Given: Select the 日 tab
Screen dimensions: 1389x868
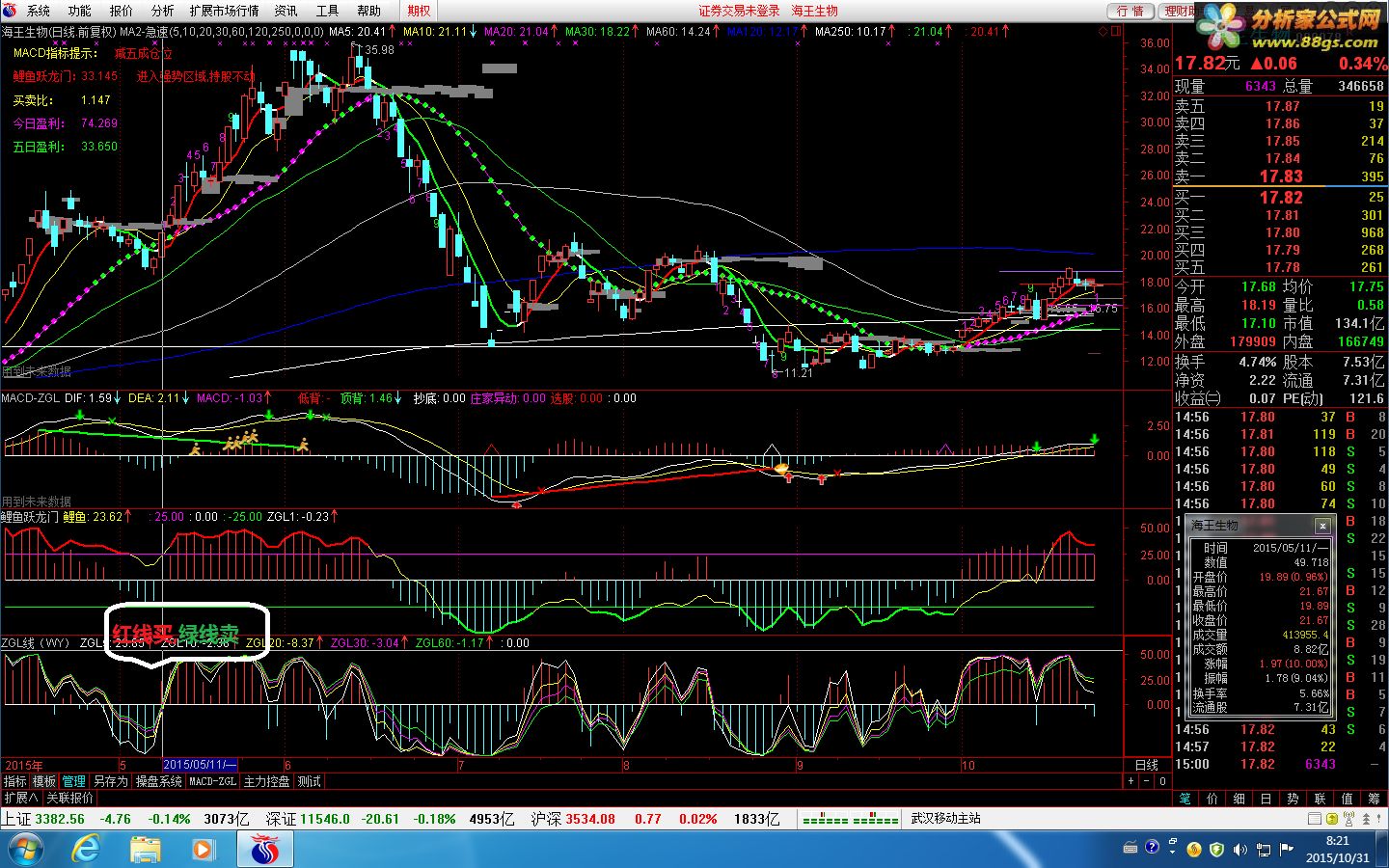Looking at the screenshot, I should [1266, 798].
